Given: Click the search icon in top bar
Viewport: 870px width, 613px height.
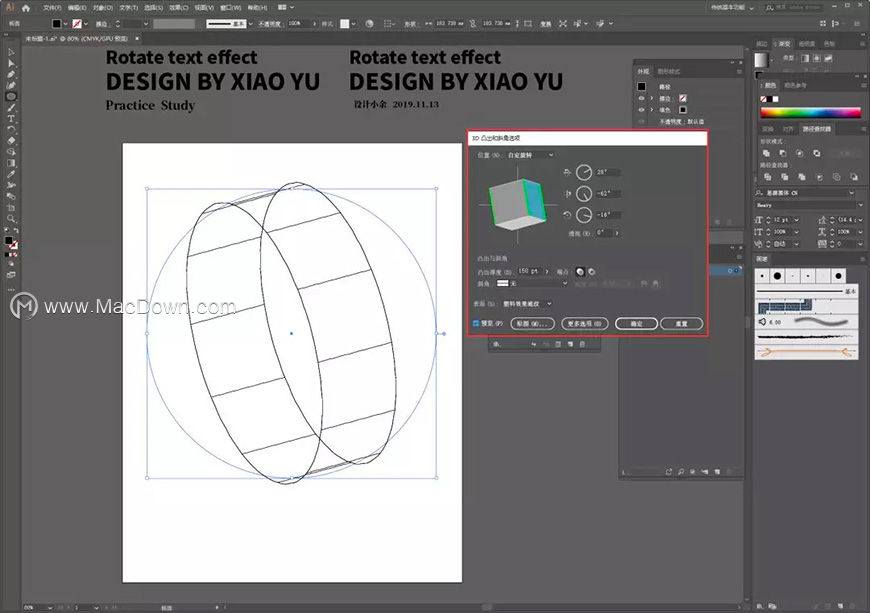Looking at the screenshot, I should [769, 8].
